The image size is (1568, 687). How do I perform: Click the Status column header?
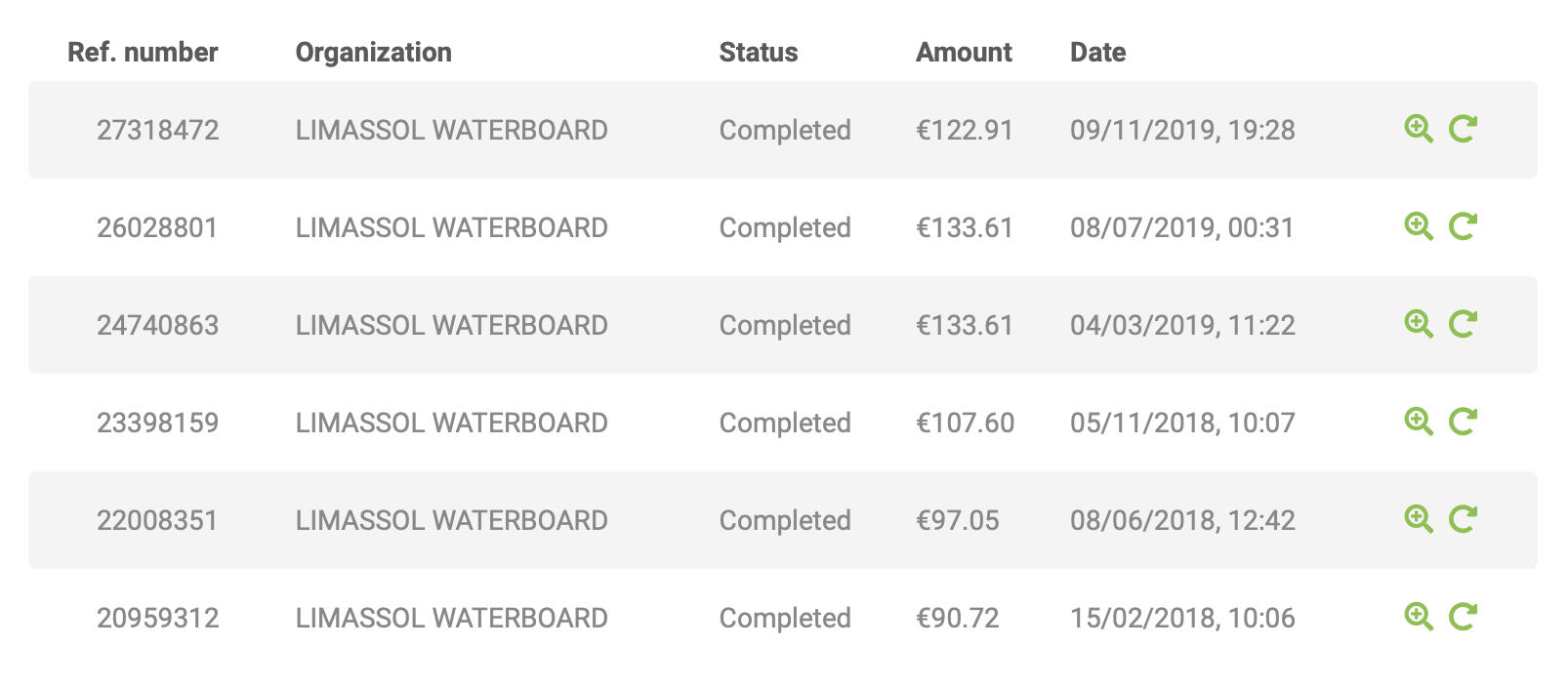click(759, 53)
